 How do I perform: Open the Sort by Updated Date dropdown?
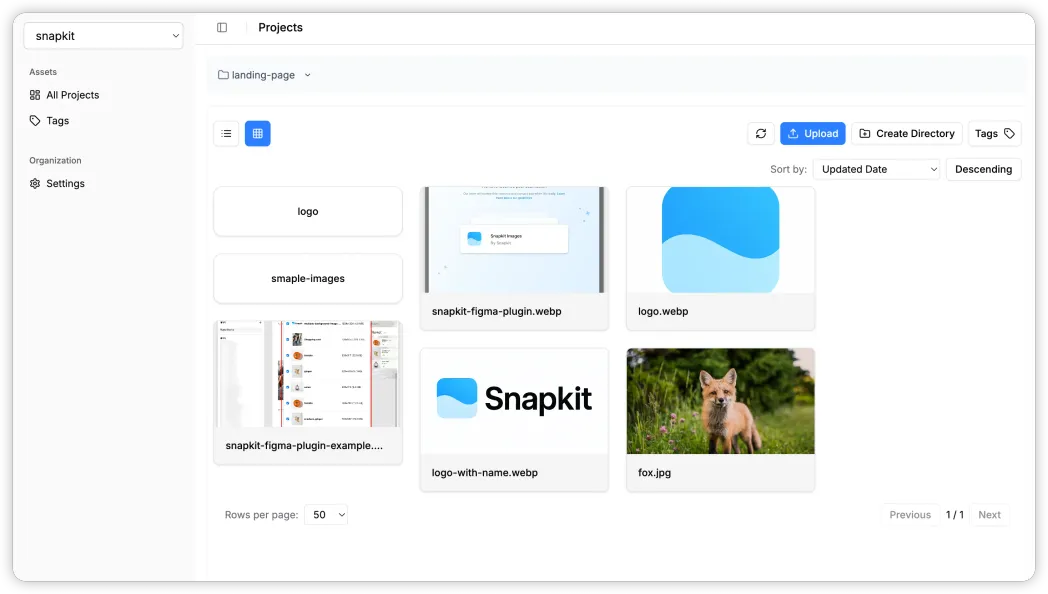pos(877,170)
